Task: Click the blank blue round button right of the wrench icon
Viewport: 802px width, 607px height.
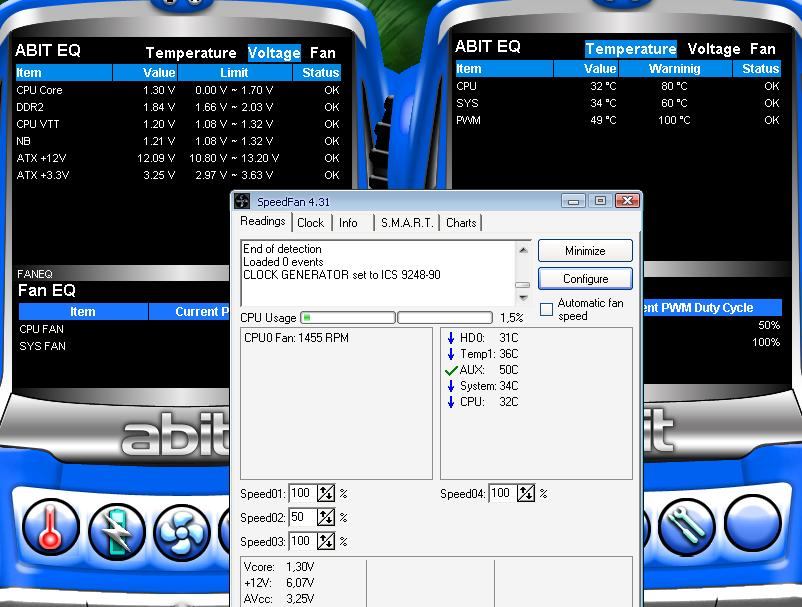Action: coord(753,523)
